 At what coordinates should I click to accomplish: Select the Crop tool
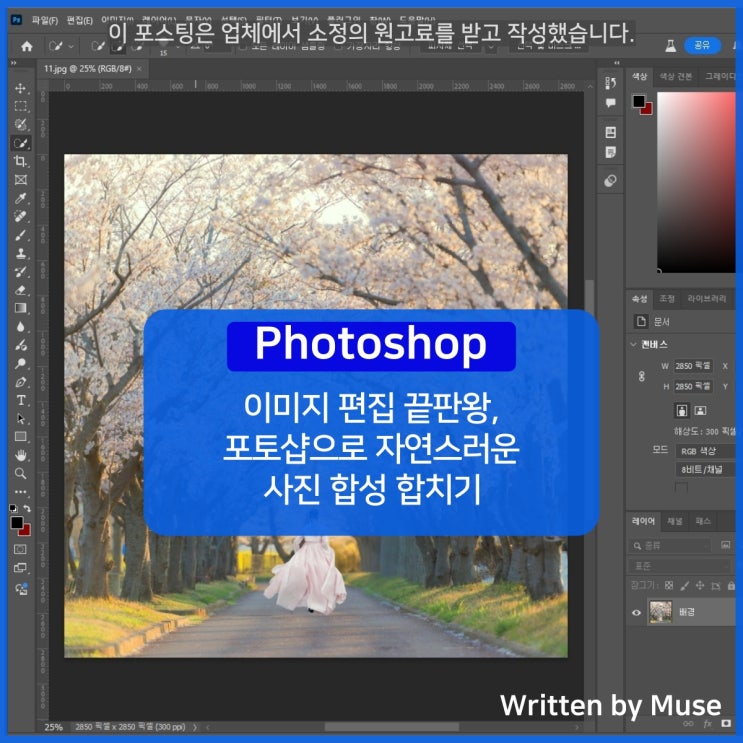coord(20,161)
